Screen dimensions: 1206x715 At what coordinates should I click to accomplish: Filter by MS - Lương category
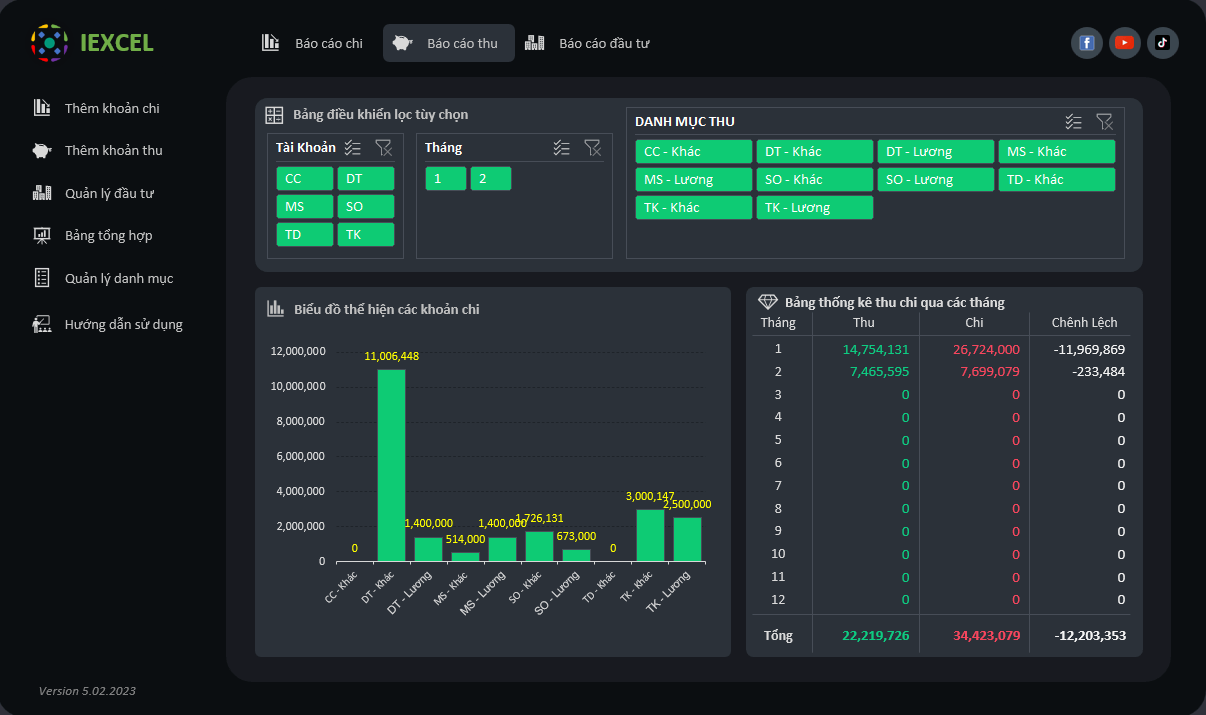click(694, 179)
